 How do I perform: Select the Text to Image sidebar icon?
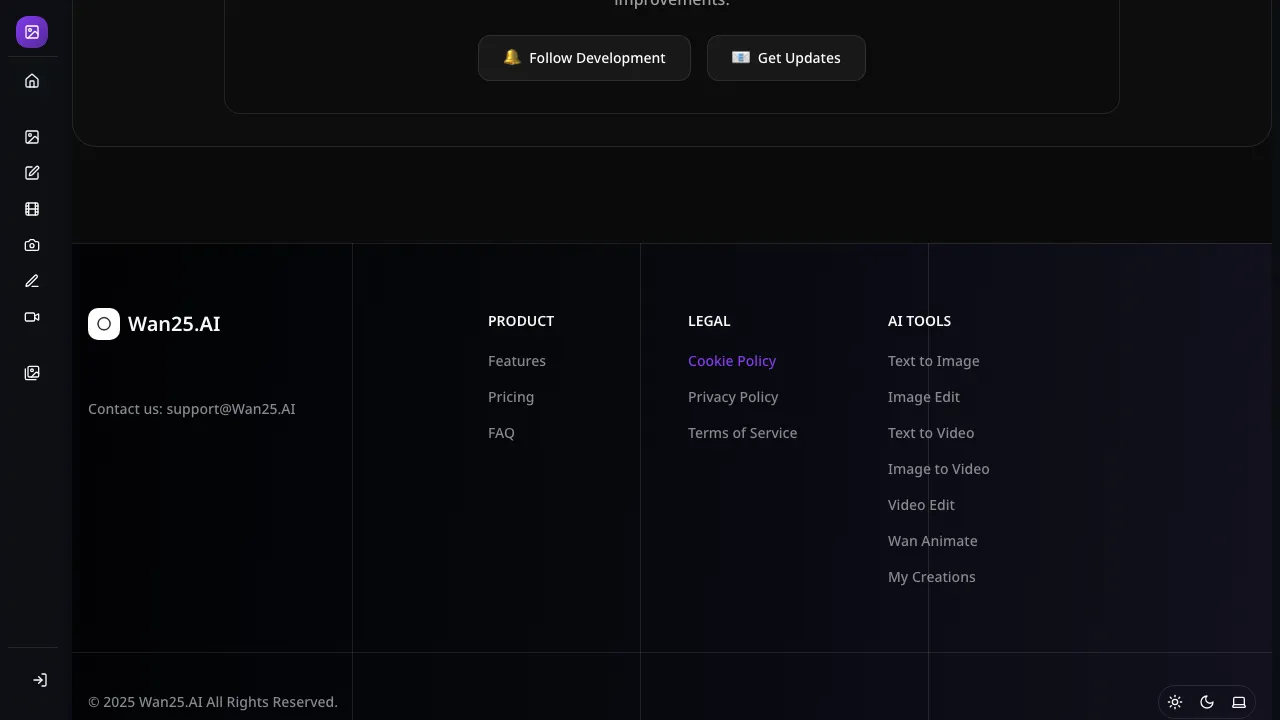point(31,137)
